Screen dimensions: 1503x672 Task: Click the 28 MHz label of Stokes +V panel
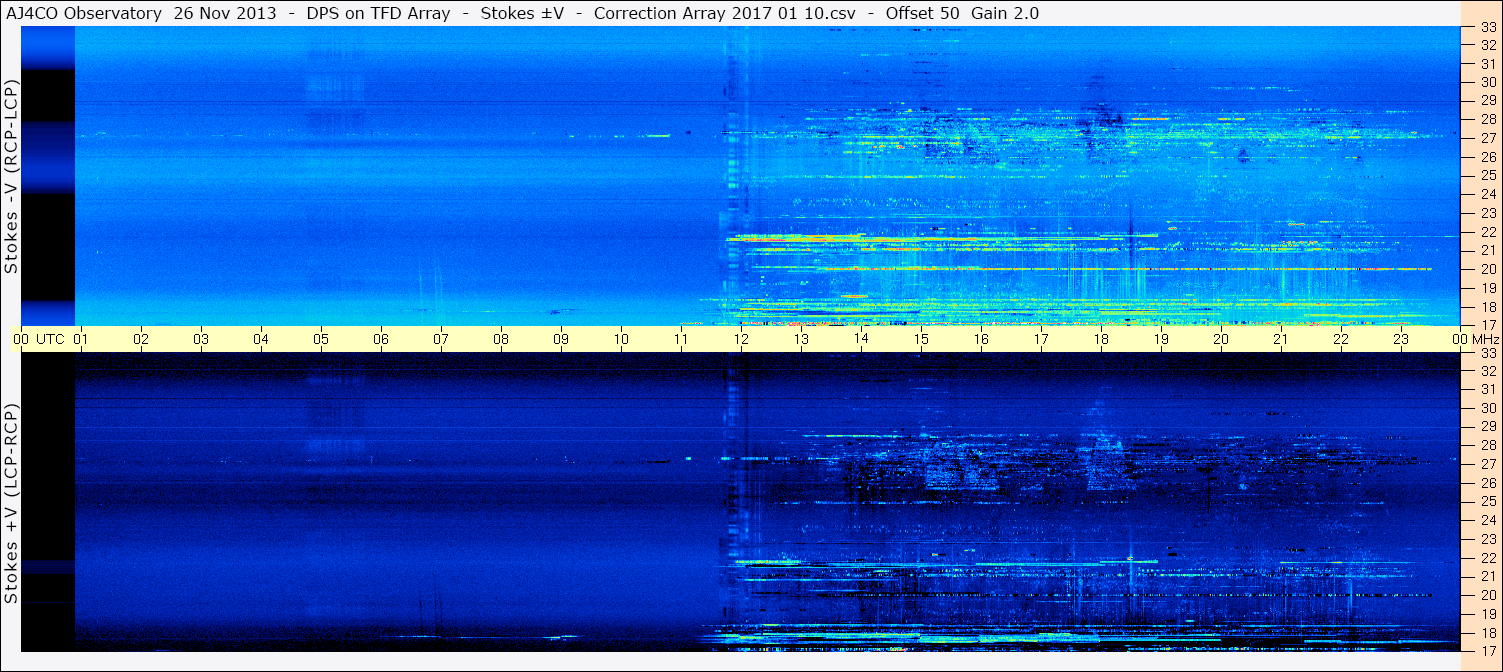(1488, 445)
